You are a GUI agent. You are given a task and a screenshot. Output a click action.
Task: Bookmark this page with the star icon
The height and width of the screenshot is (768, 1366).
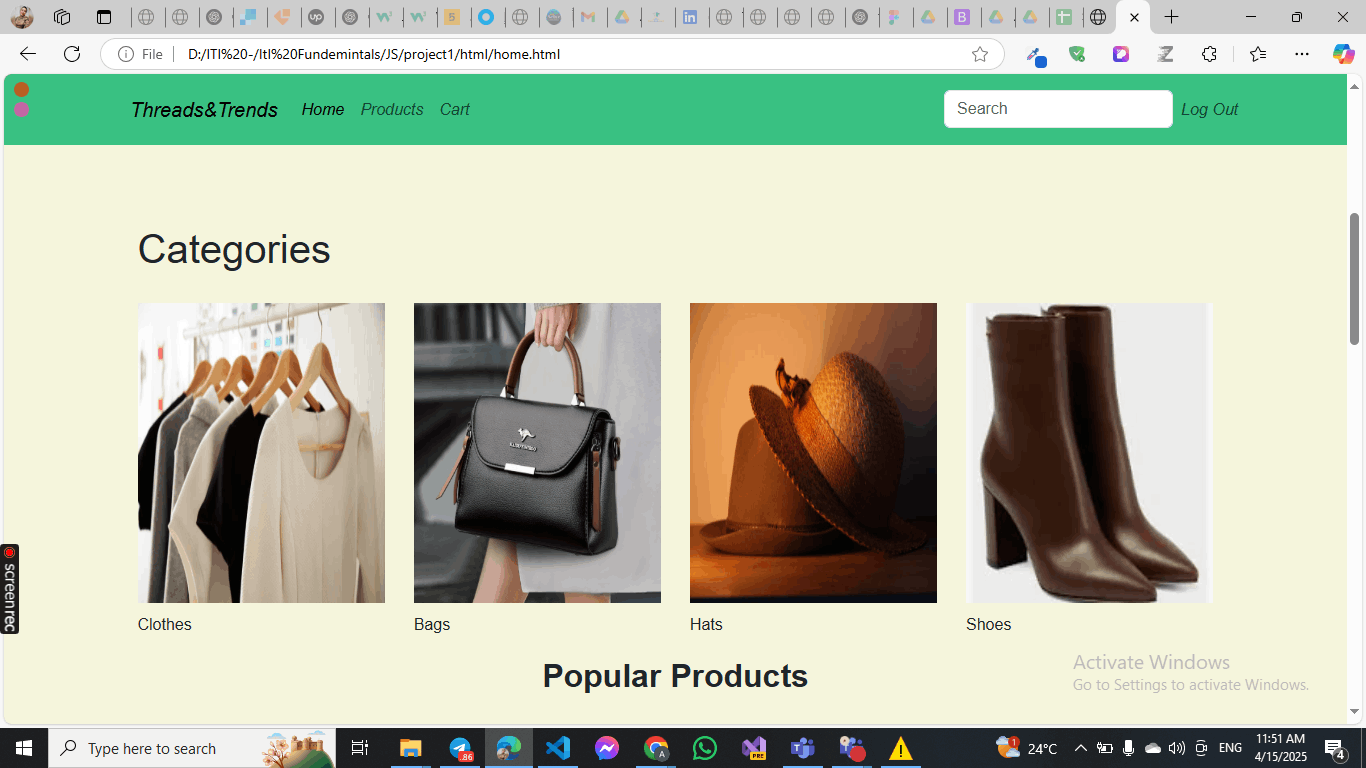point(980,54)
